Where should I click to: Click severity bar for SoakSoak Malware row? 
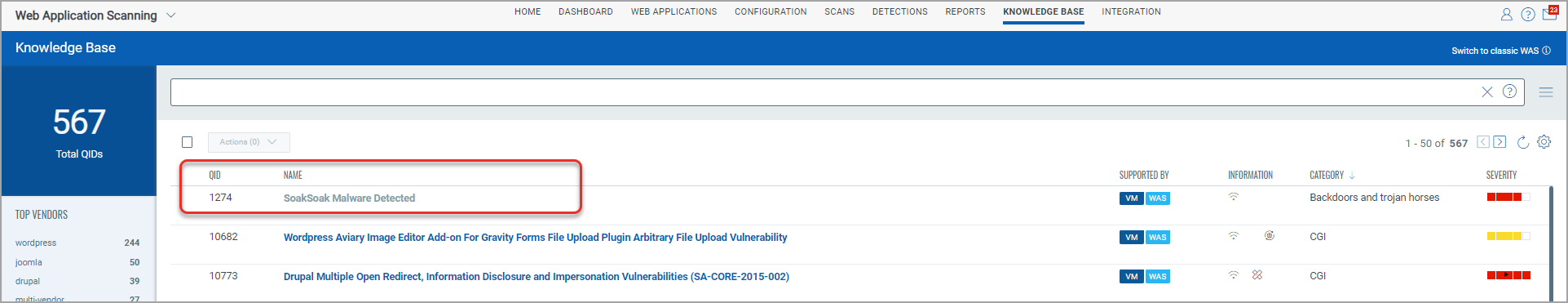[1508, 197]
